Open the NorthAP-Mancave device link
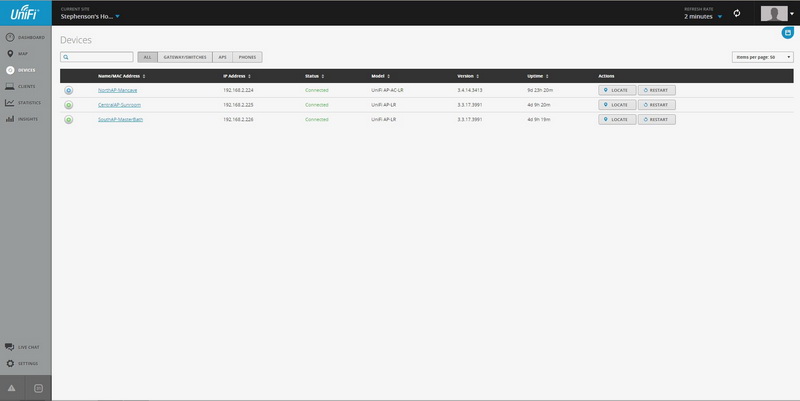Screen dimensions: 800x401 click(x=117, y=90)
